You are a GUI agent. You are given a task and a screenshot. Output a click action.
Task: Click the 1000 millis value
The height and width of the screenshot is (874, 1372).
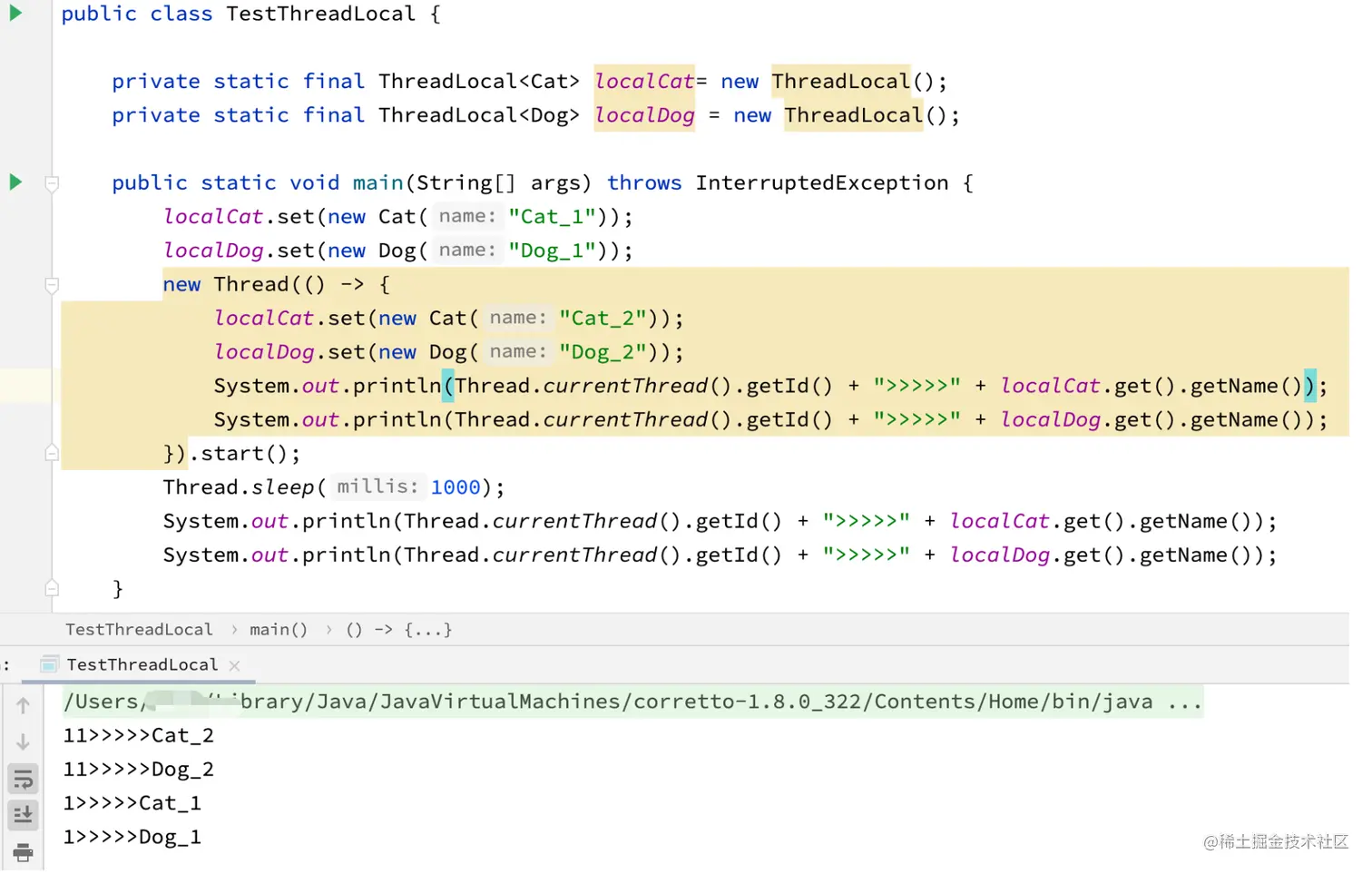456,487
